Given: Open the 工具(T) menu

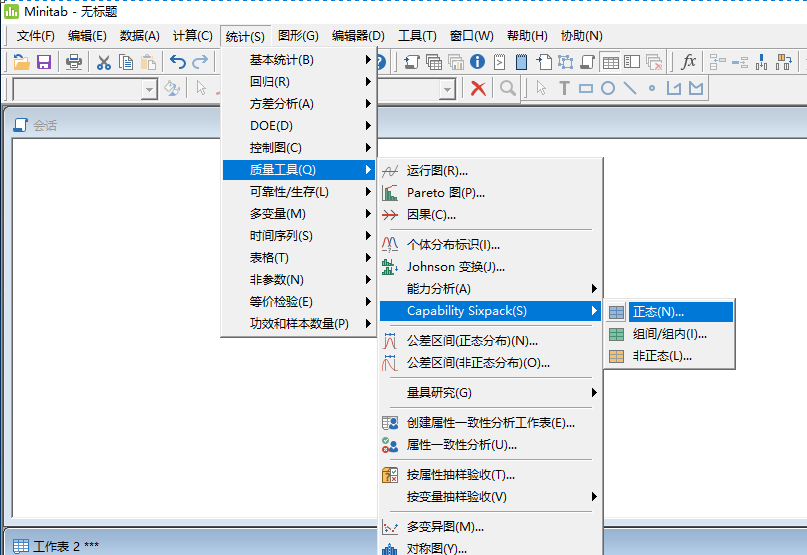Looking at the screenshot, I should (x=417, y=36).
